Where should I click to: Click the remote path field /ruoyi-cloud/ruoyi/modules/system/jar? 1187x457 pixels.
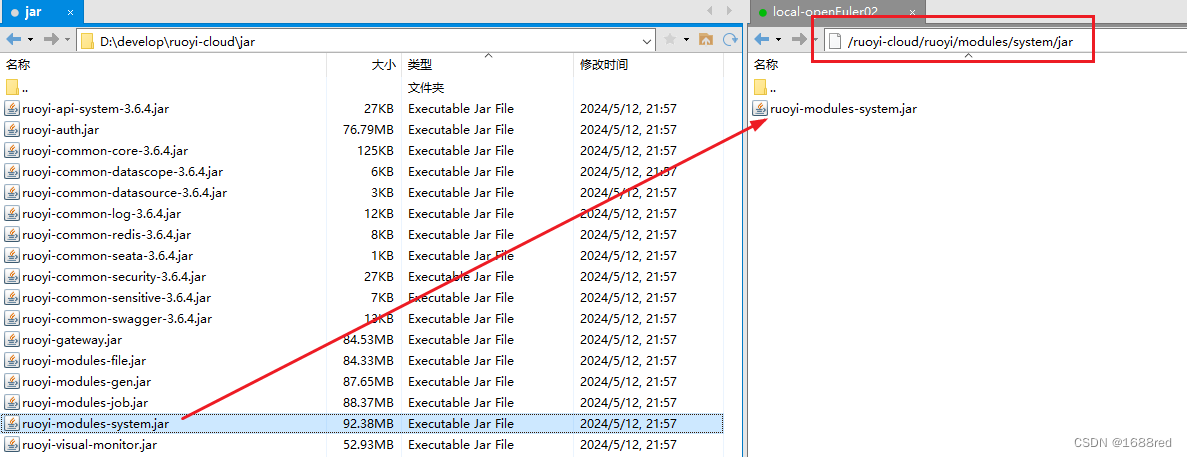tap(961, 42)
